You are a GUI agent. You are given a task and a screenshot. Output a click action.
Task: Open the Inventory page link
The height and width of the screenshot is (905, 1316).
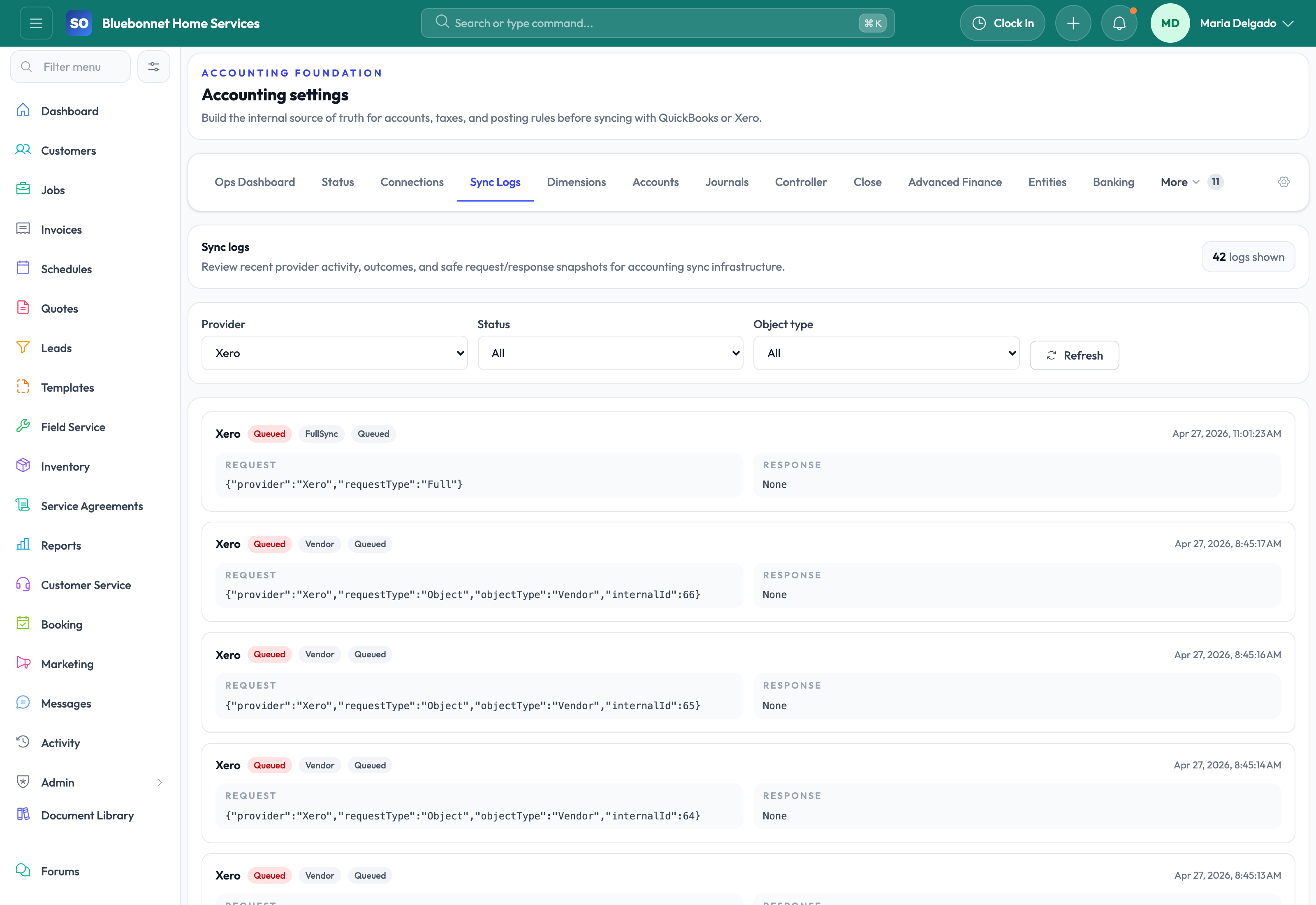pos(65,466)
